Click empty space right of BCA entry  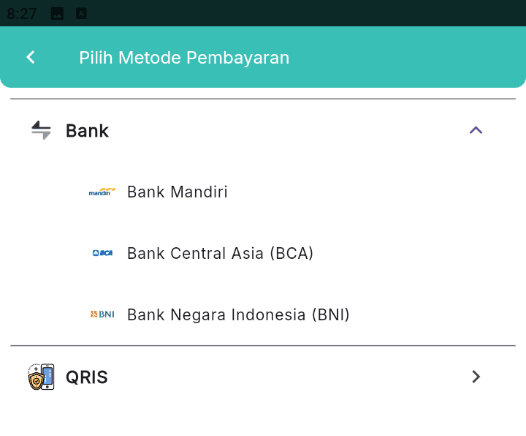[x=413, y=253]
